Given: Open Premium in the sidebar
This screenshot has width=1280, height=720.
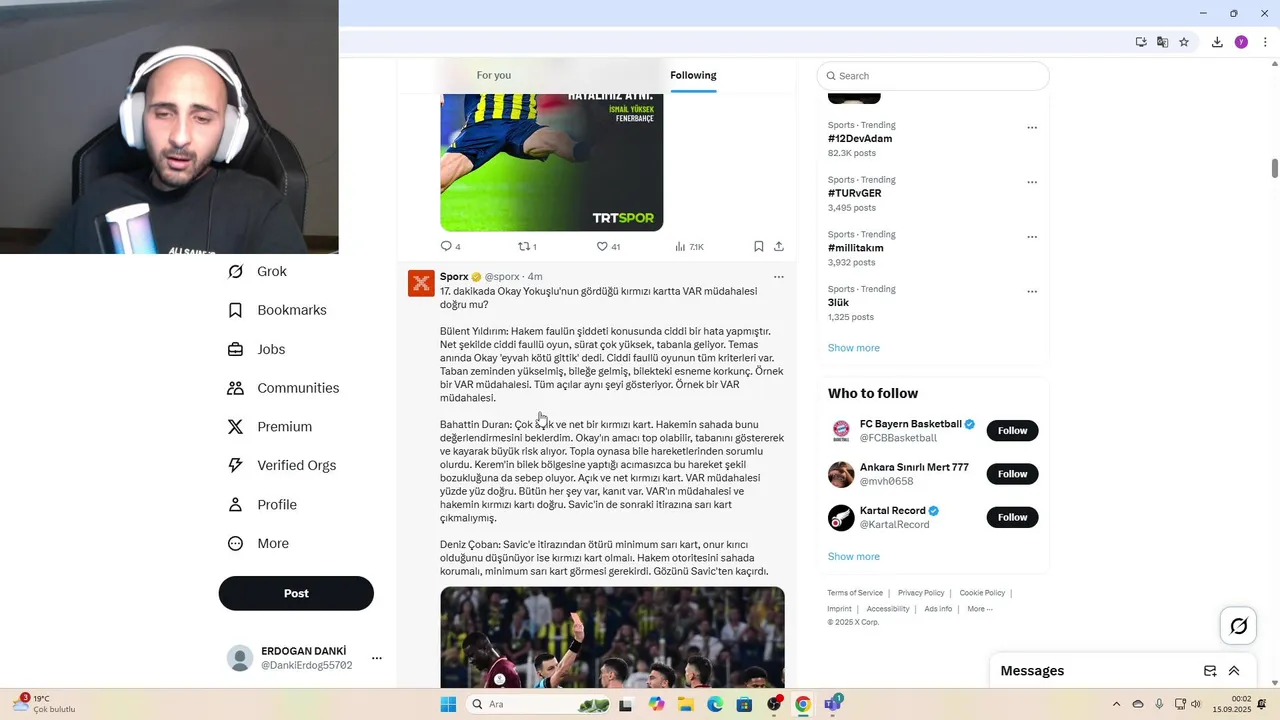Looking at the screenshot, I should tap(270, 427).
